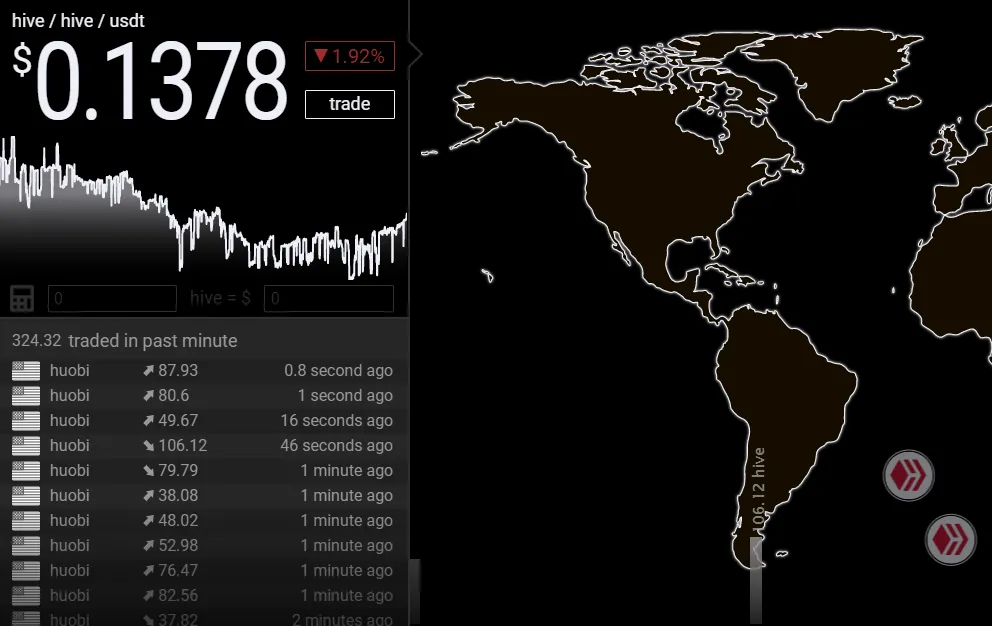Viewport: 992px width, 626px height.
Task: Click the 106.12 hive label on map
Action: (759, 491)
